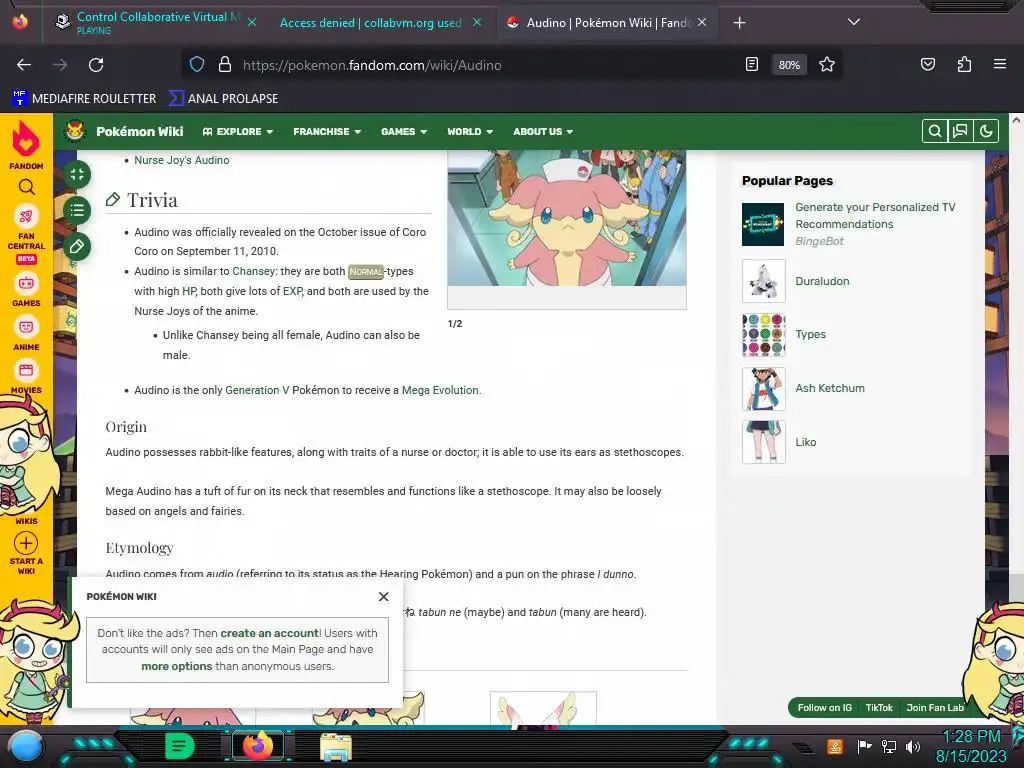Image resolution: width=1024 pixels, height=768 pixels.
Task: Switch to the Access denied collabvm tab
Action: 370,23
